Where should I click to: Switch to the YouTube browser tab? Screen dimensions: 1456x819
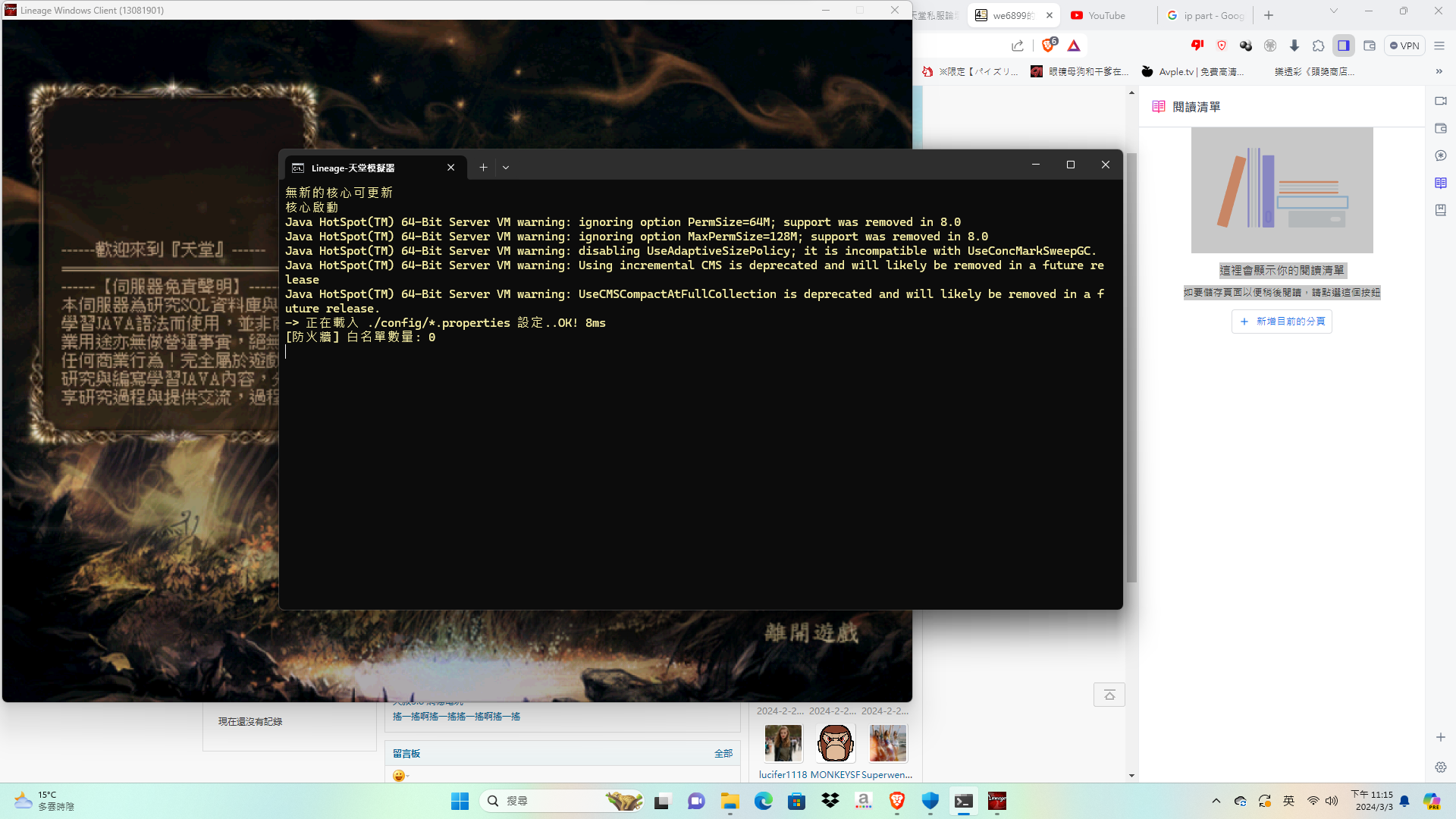tap(1106, 15)
